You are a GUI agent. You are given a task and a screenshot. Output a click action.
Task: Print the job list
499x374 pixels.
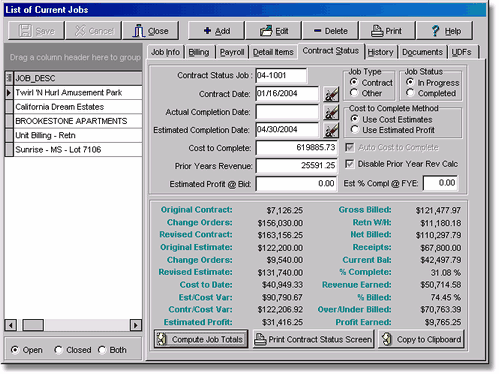point(387,31)
